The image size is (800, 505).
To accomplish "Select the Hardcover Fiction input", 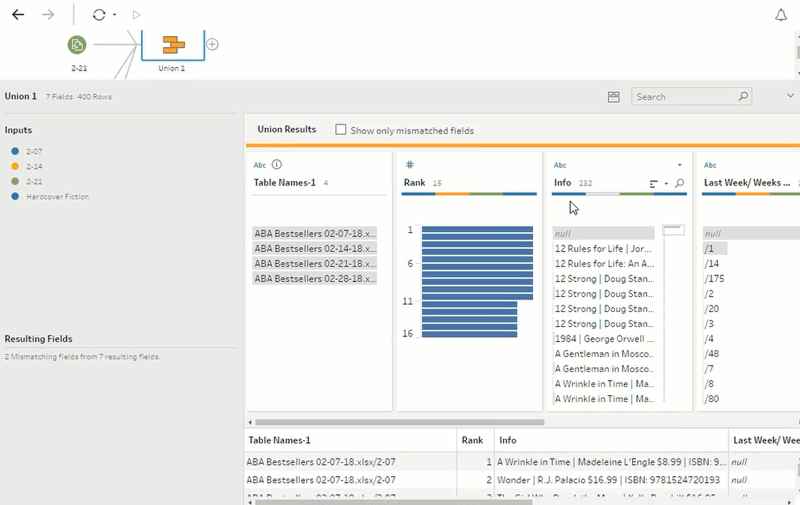I will tap(57, 197).
